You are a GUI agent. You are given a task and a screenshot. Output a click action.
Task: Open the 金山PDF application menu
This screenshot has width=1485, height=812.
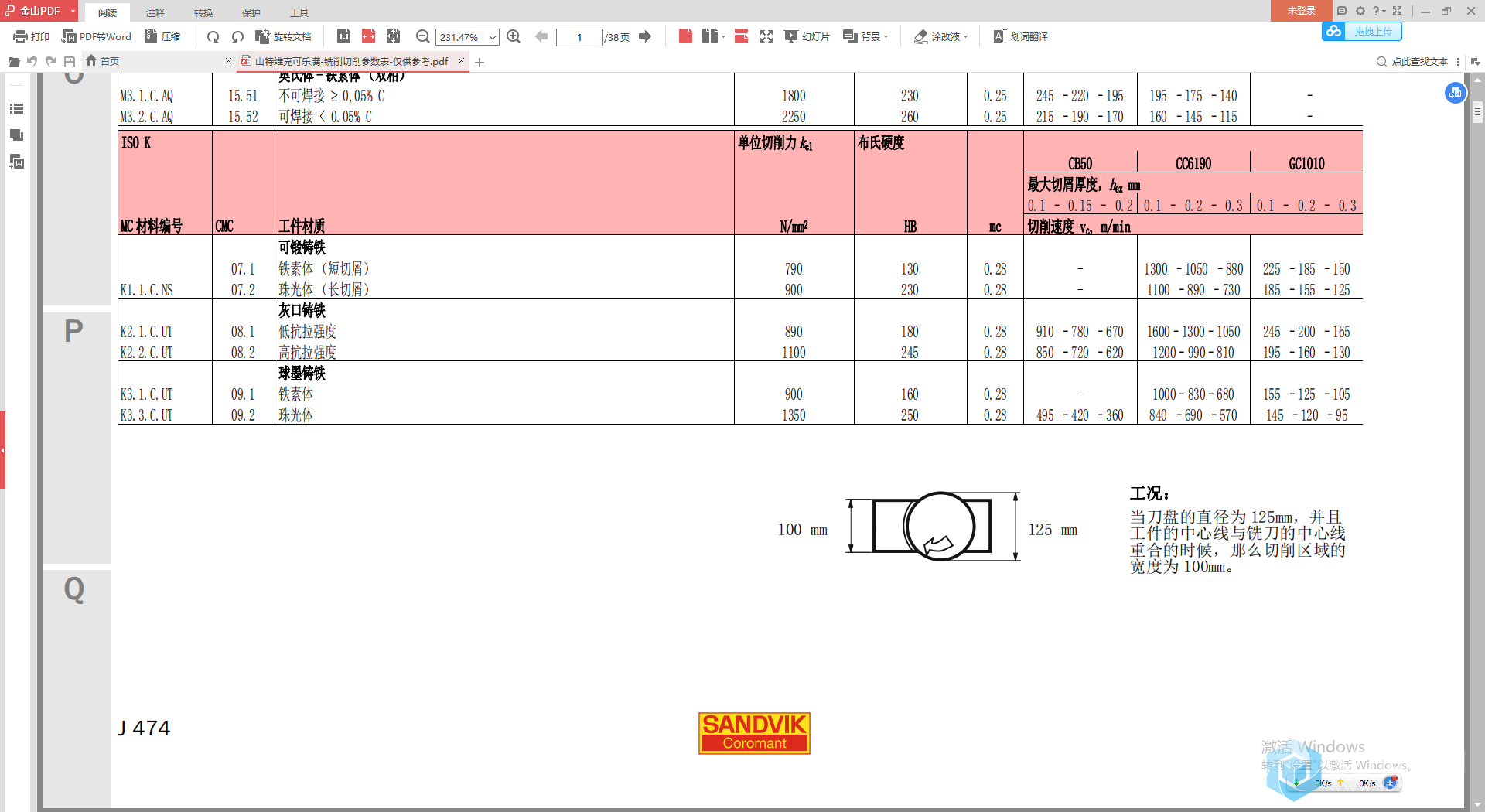coord(39,11)
